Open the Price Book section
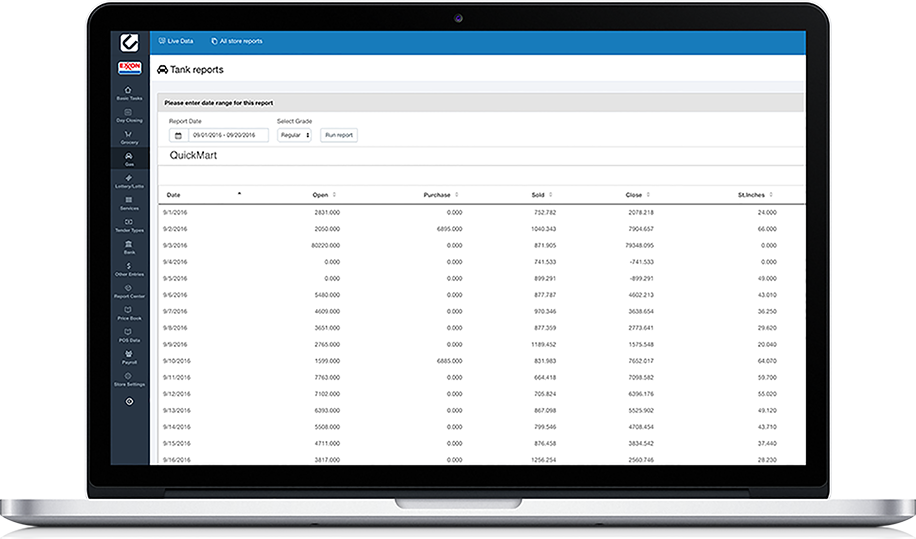Viewport: 916px width, 539px height. click(129, 314)
